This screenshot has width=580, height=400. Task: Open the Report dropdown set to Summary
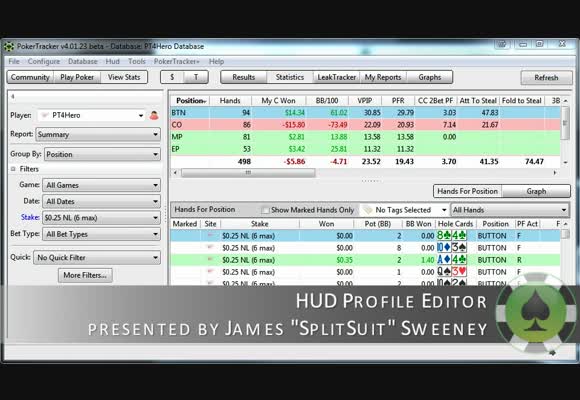[x=98, y=135]
